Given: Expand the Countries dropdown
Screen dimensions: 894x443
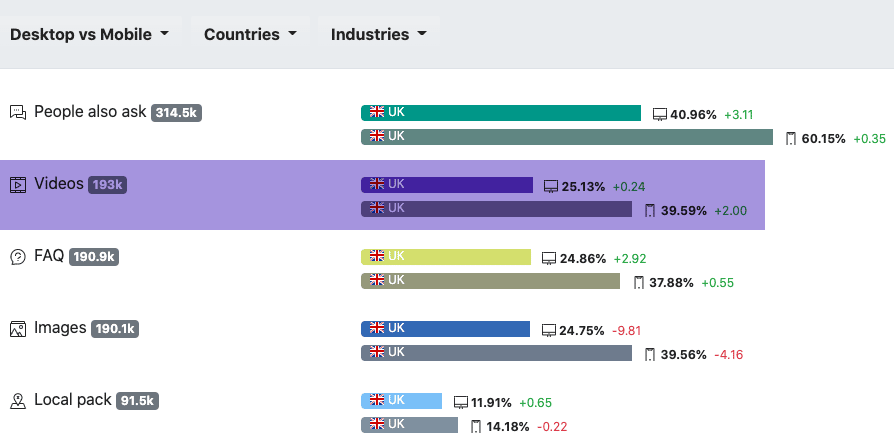Looking at the screenshot, I should click(x=250, y=34).
